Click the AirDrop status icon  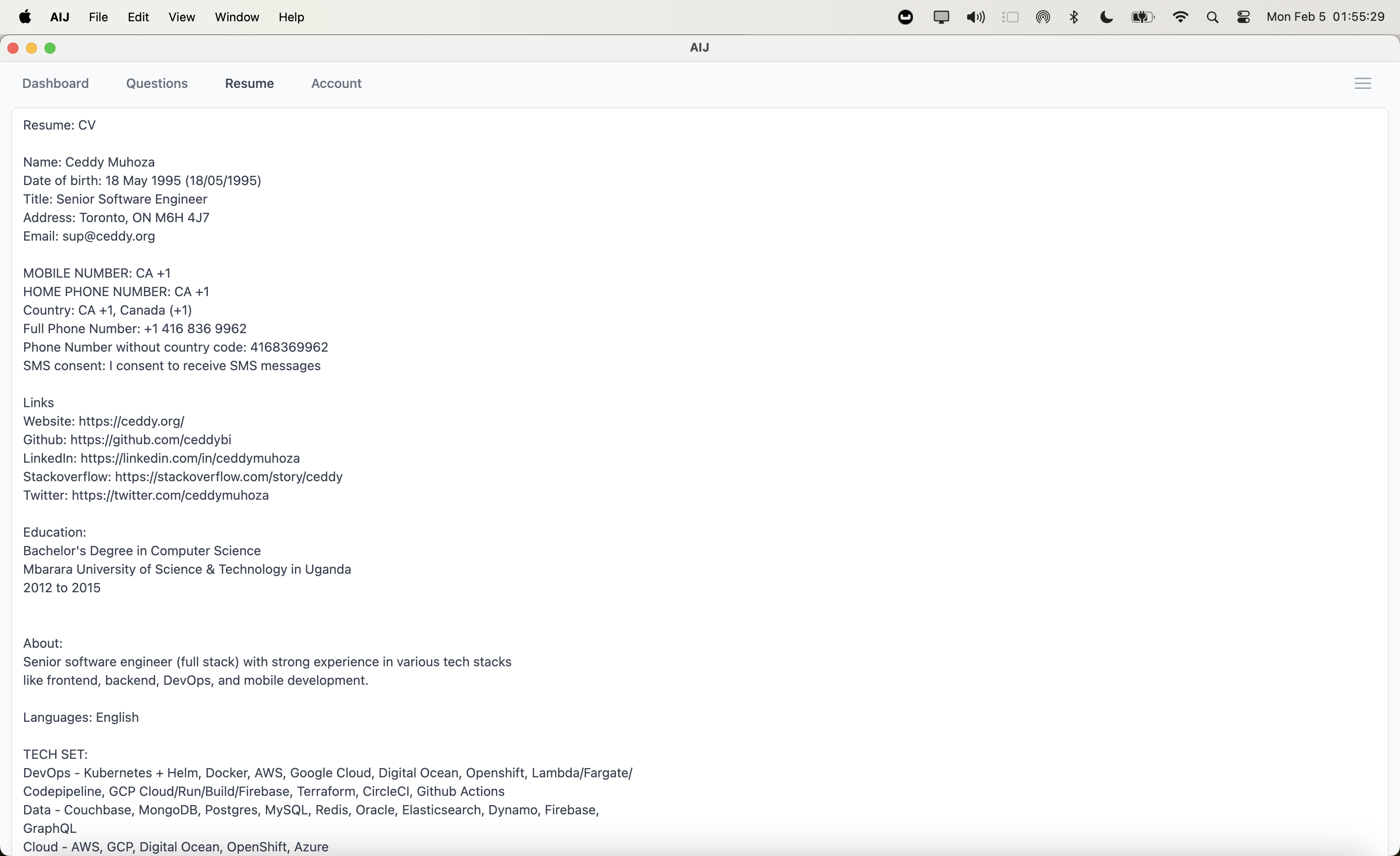coord(1043,17)
